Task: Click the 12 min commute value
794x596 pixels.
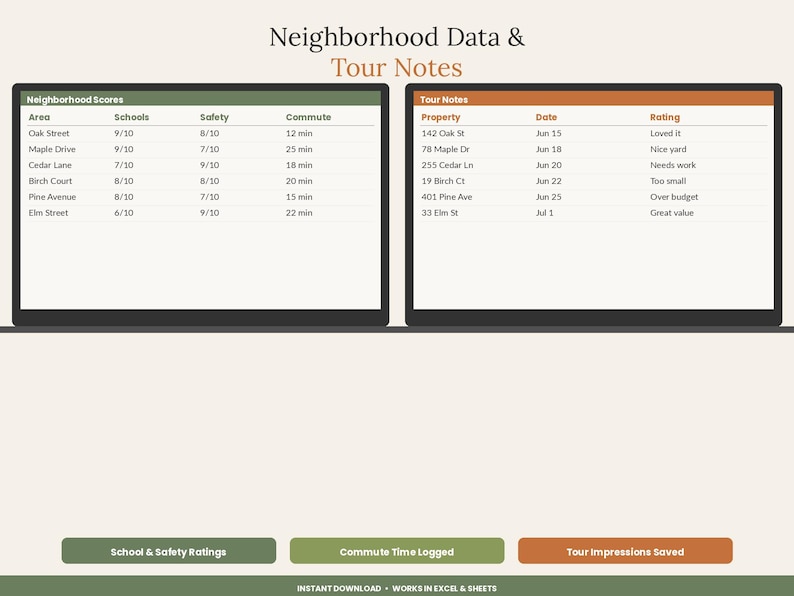Action: click(x=299, y=133)
